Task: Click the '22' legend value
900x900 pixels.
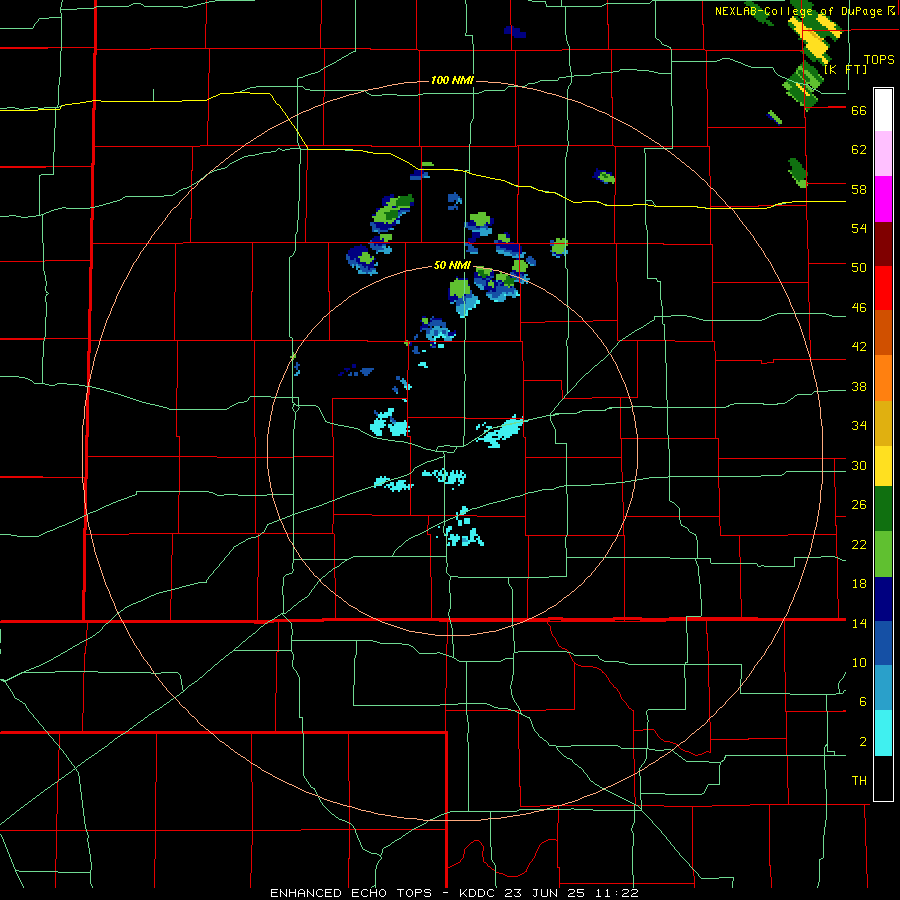Action: point(859,544)
